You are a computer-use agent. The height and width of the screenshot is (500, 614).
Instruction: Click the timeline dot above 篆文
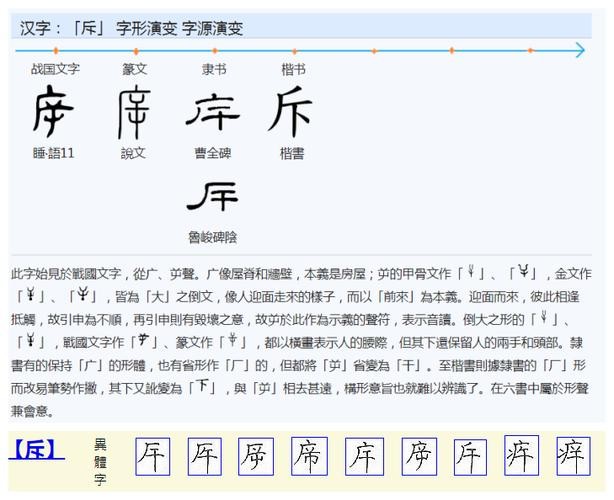pyautogui.click(x=136, y=51)
